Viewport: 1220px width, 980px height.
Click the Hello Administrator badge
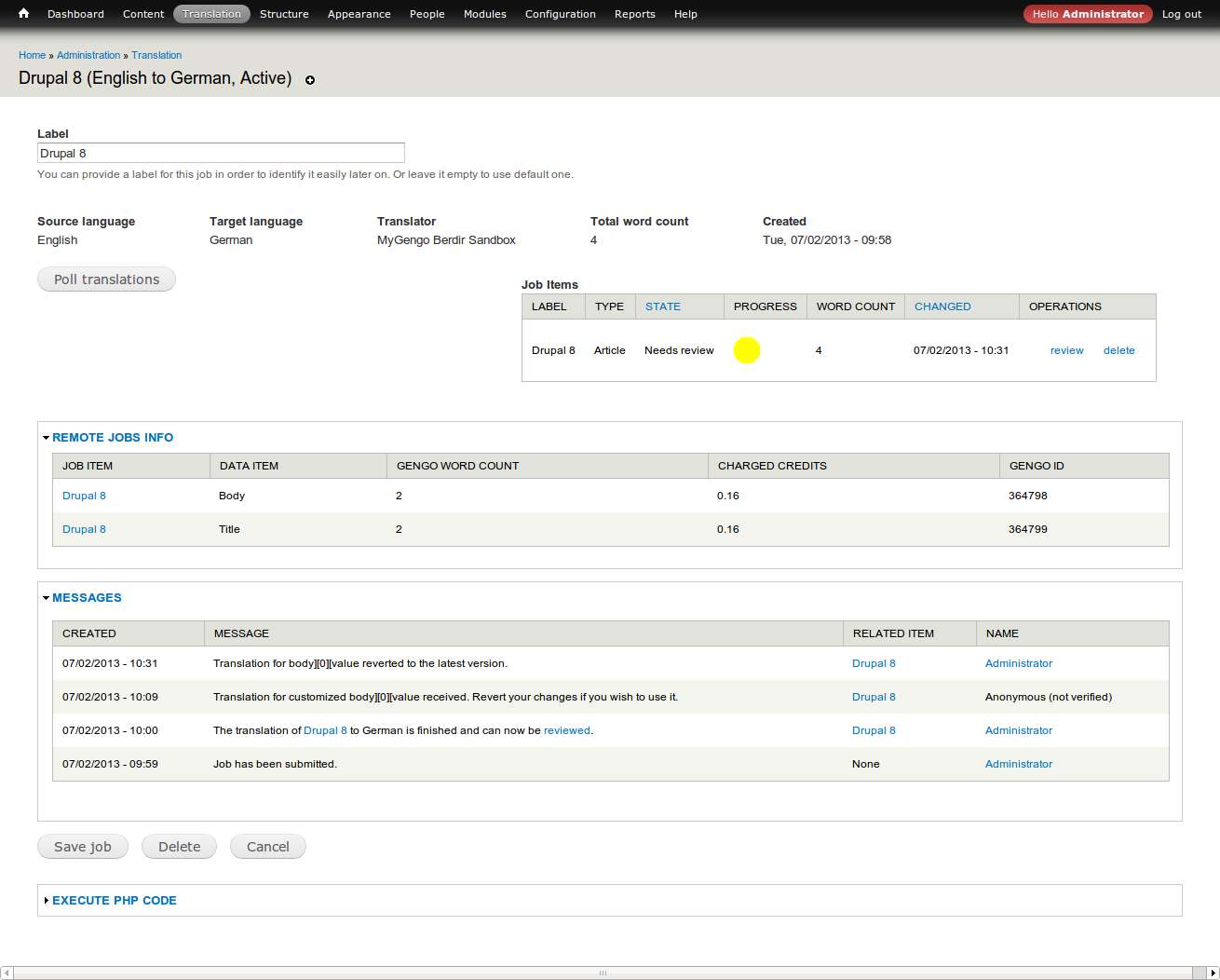(x=1087, y=13)
